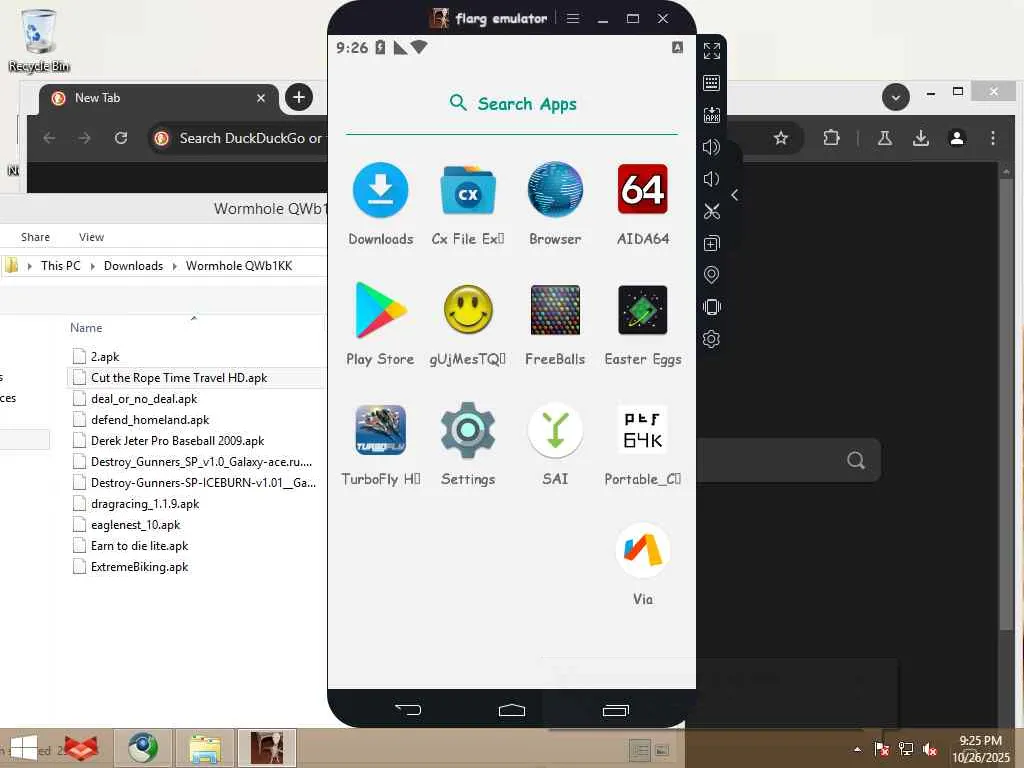This screenshot has height=768, width=1024.
Task: Click the shake device icon
Action: coord(712,307)
